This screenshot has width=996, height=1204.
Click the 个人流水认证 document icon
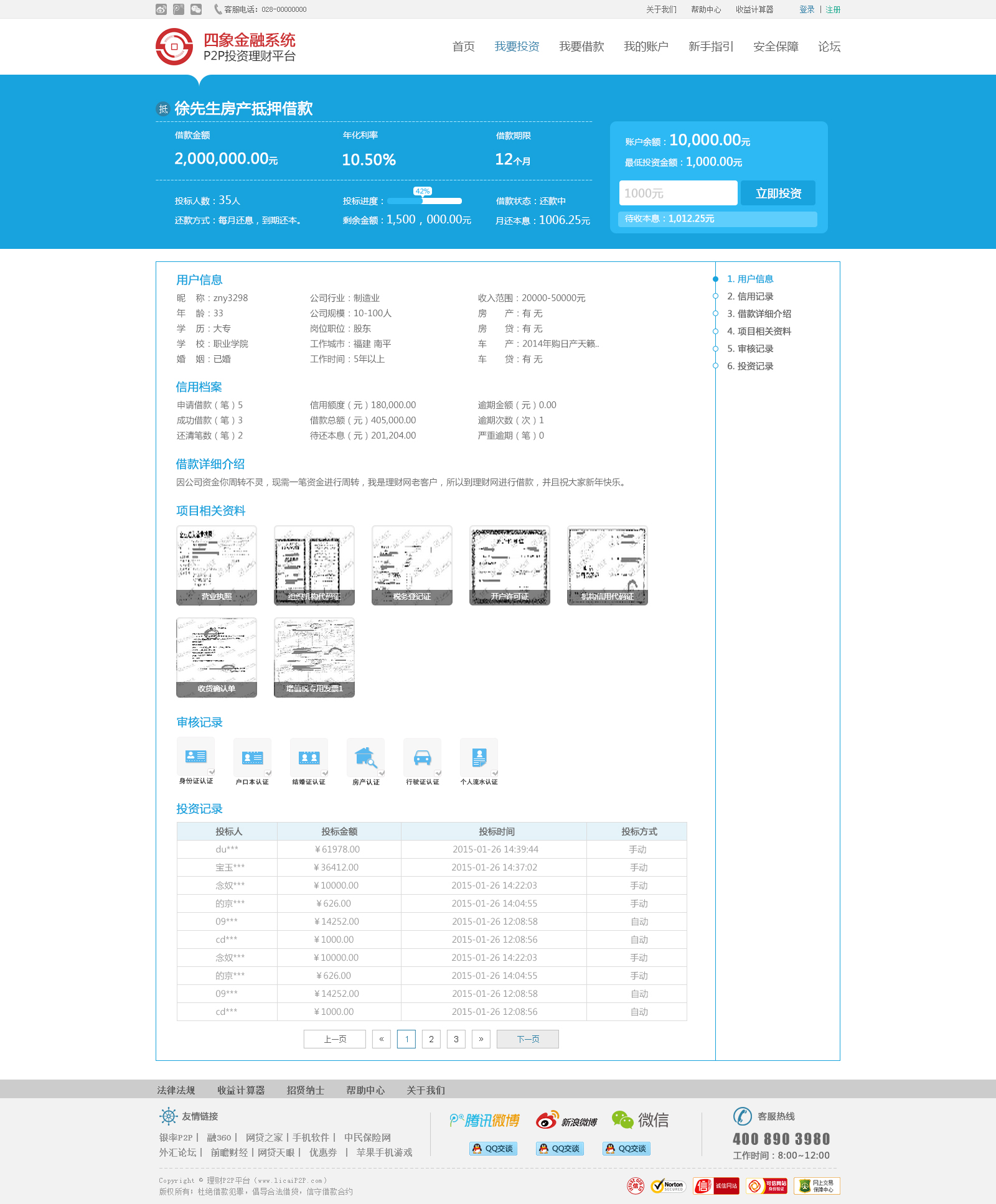point(479,757)
